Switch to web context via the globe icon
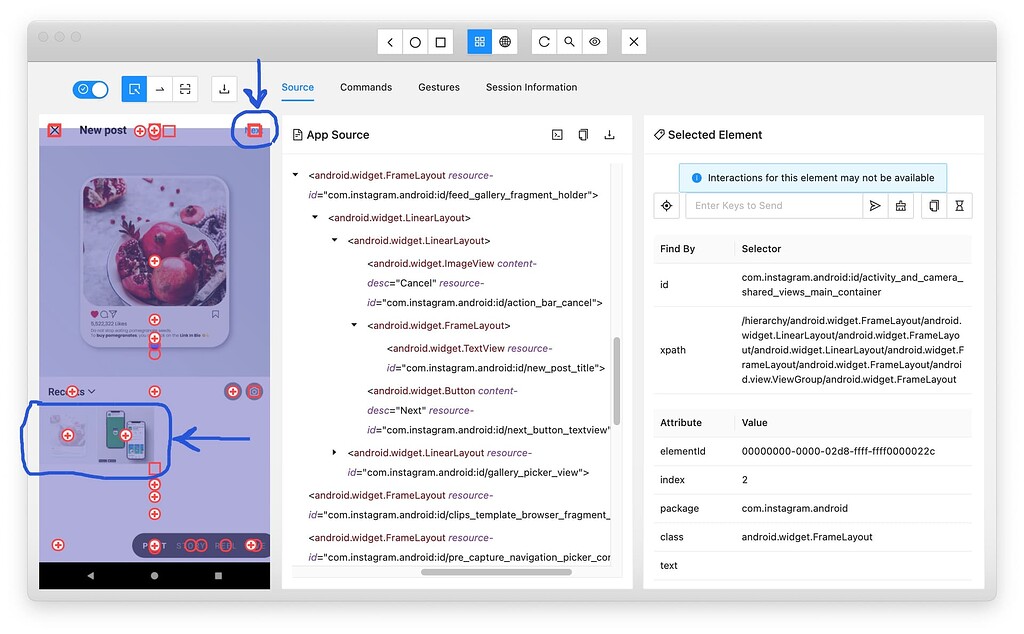1024x634 pixels. click(505, 41)
